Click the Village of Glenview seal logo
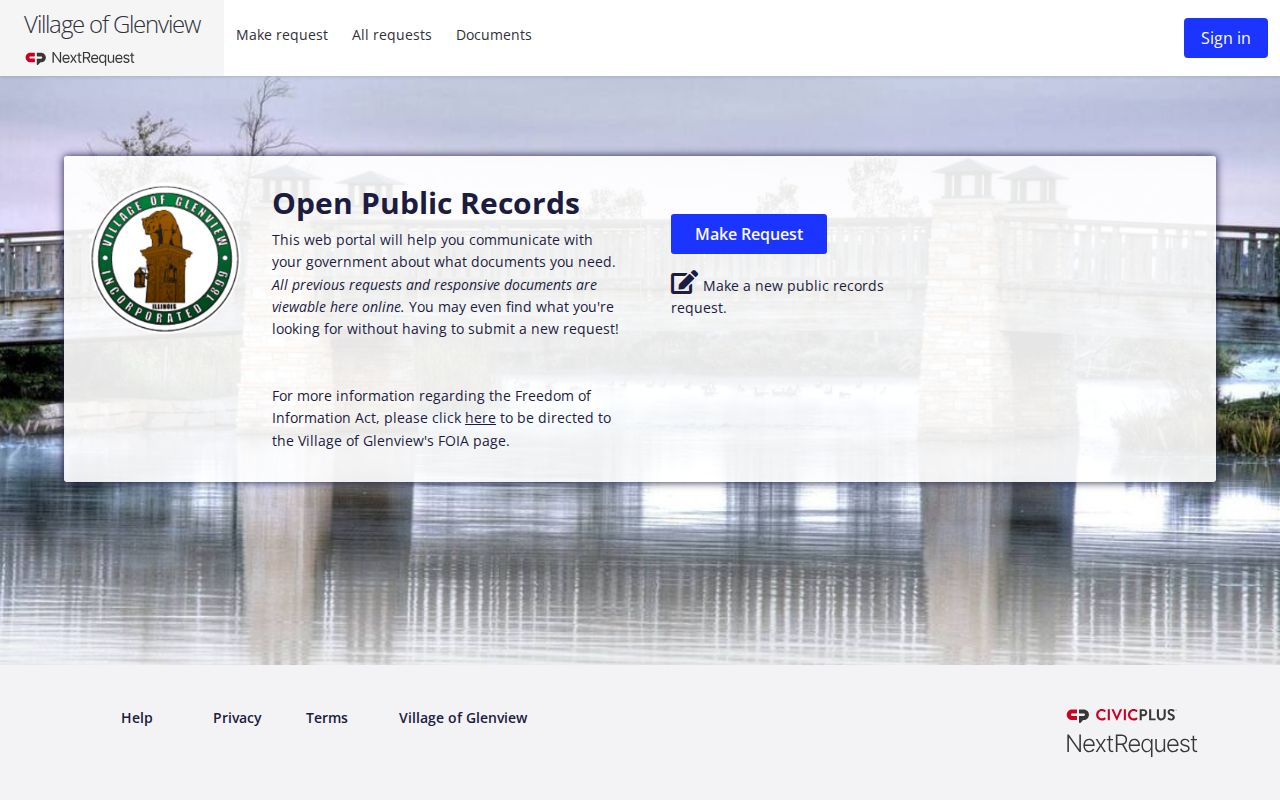The height and width of the screenshot is (800, 1280). click(x=165, y=258)
